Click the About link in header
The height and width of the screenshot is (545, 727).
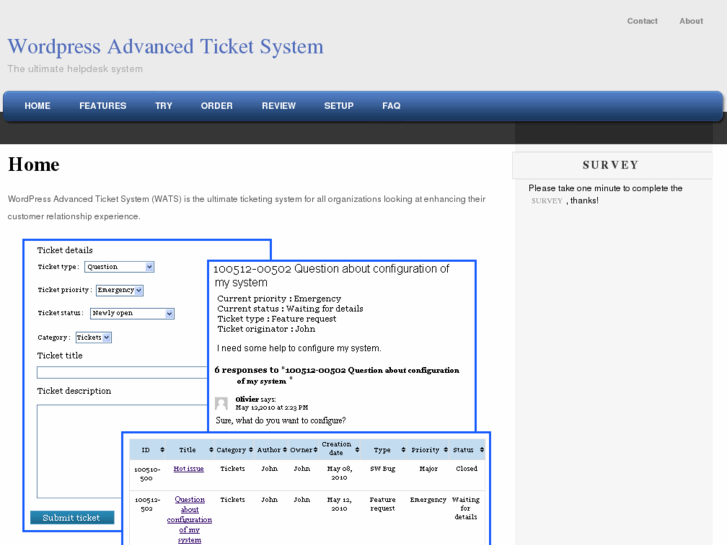coord(691,21)
